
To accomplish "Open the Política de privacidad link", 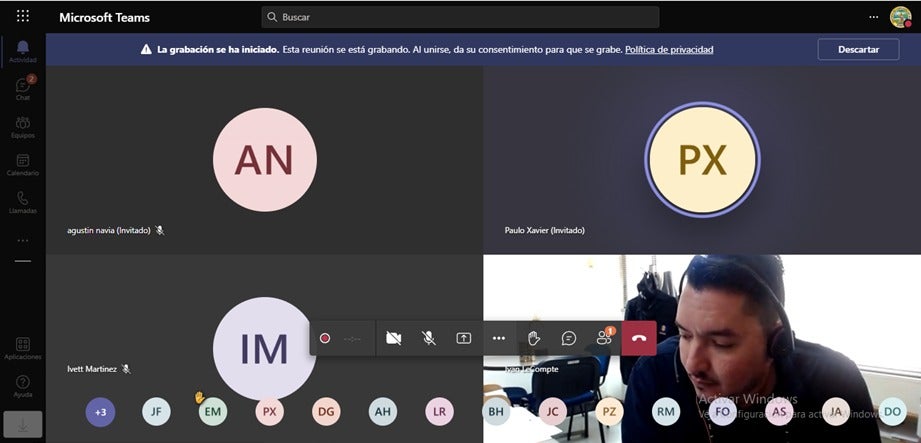I will 669,49.
